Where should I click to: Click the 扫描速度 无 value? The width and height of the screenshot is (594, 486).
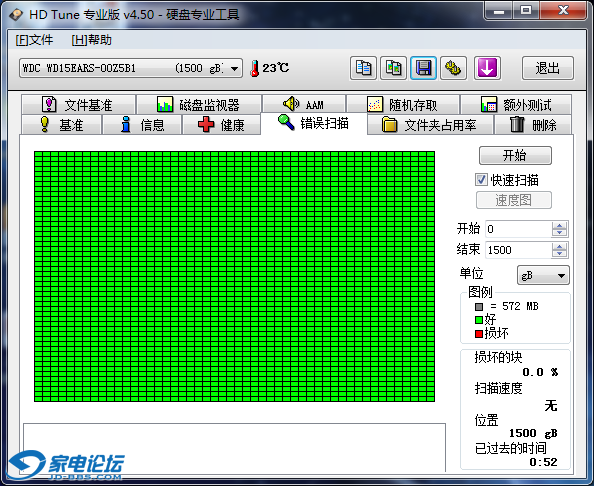[x=551, y=406]
